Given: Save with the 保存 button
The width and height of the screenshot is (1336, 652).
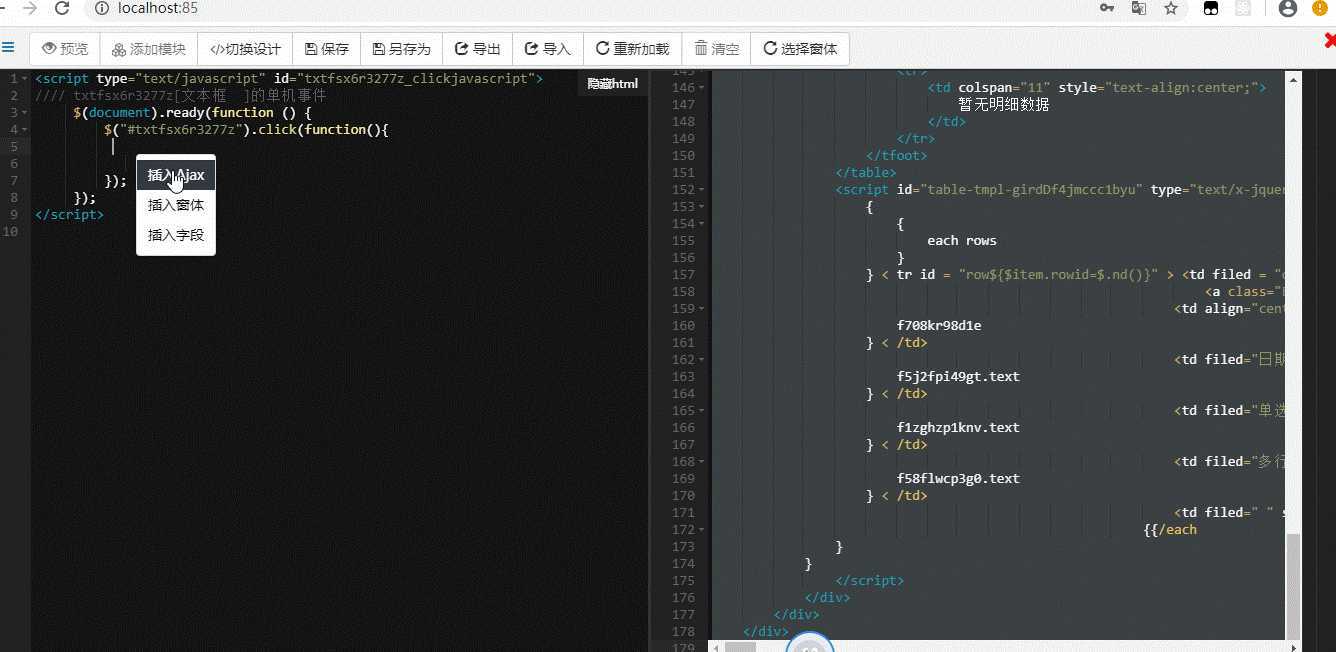Looking at the screenshot, I should (x=327, y=49).
